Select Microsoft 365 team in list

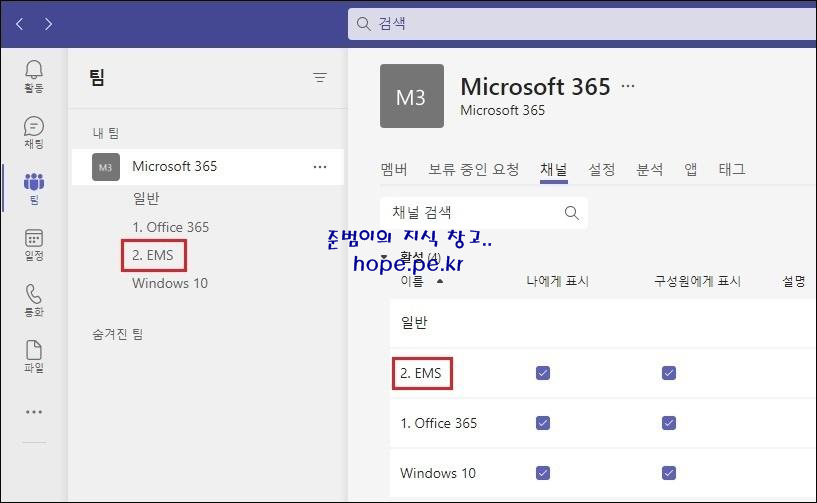click(208, 167)
